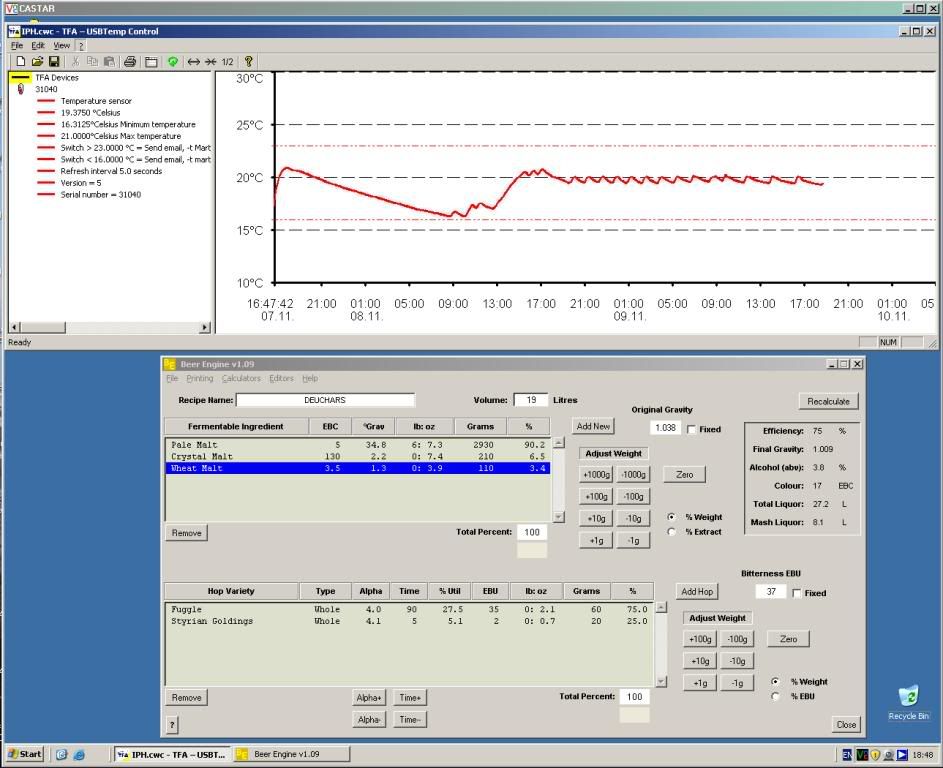Click the New document icon in USBTemp toolbar
This screenshot has width=943, height=768.
coord(20,61)
